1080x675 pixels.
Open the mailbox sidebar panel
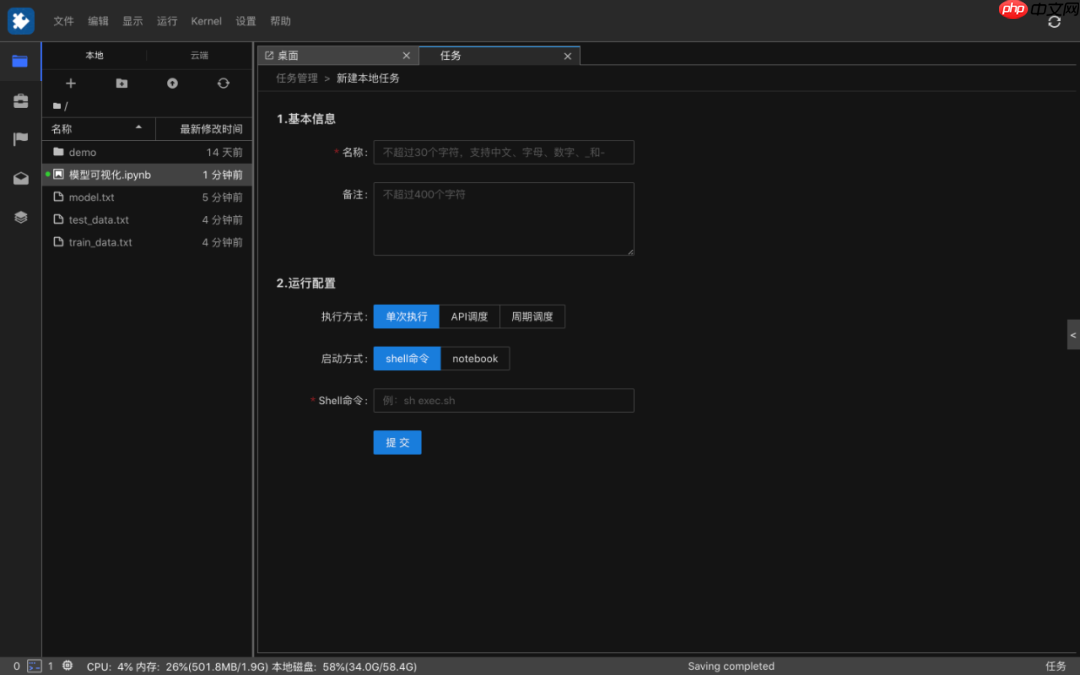20,178
